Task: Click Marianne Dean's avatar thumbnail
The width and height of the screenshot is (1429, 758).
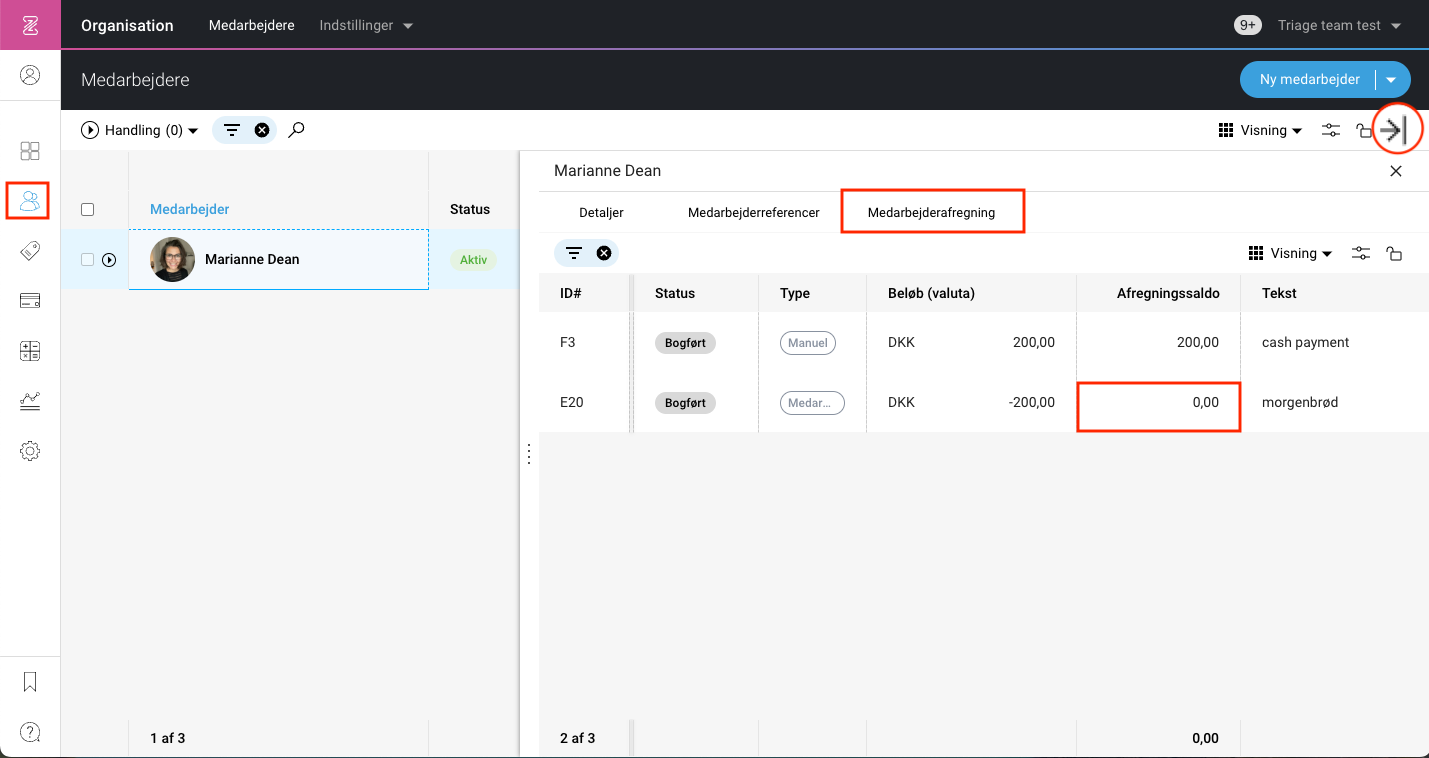Action: pos(172,259)
